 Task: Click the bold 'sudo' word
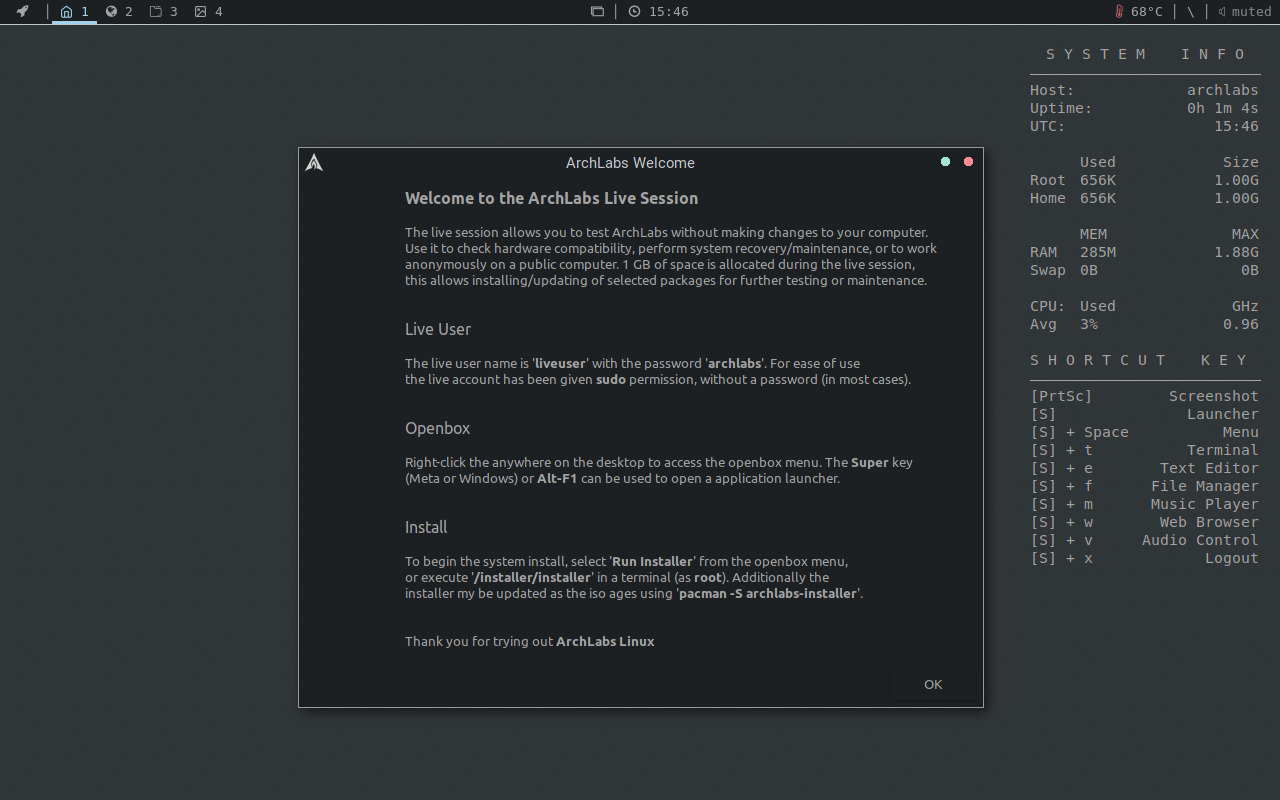point(611,379)
